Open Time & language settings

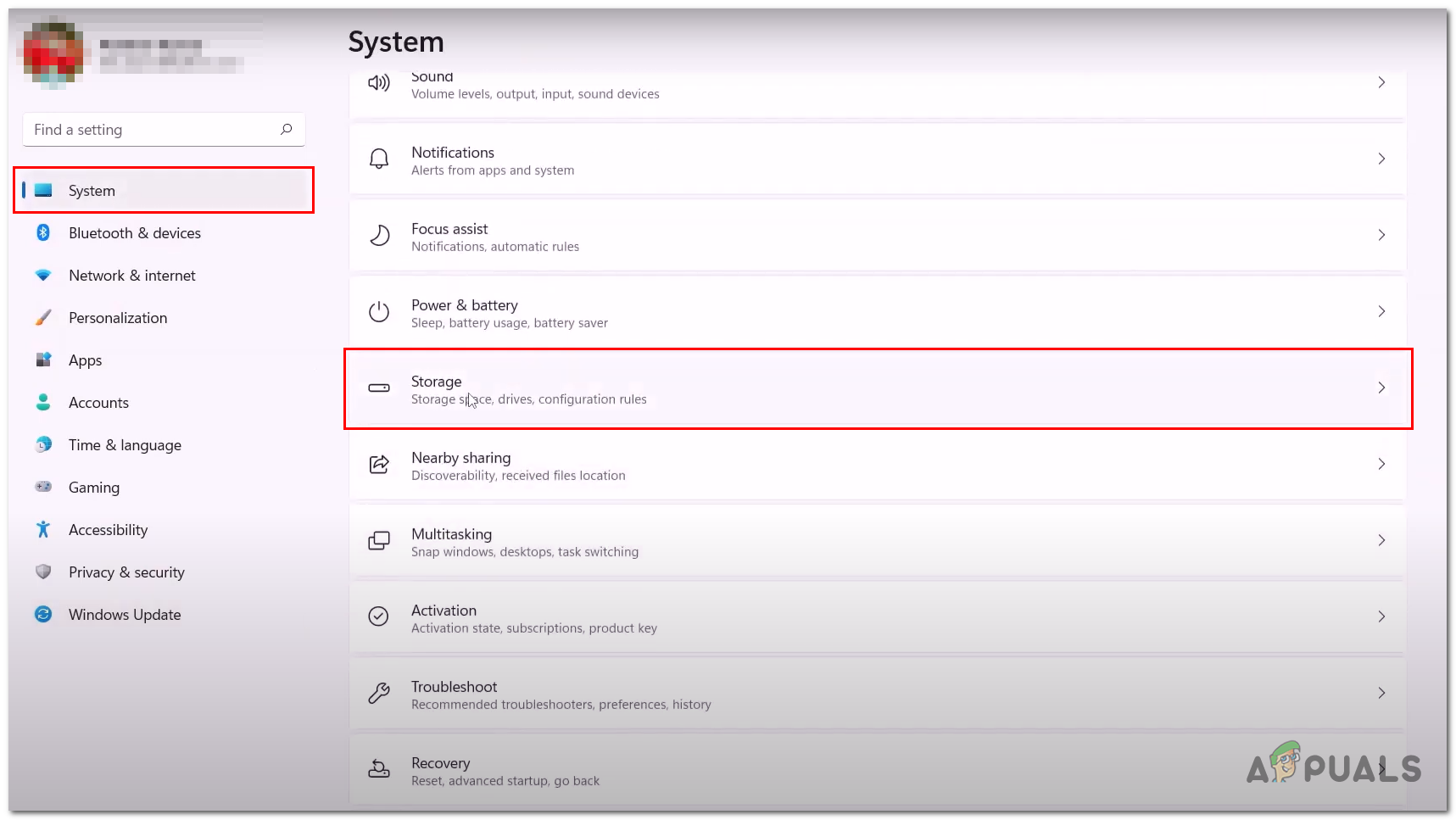(x=125, y=445)
